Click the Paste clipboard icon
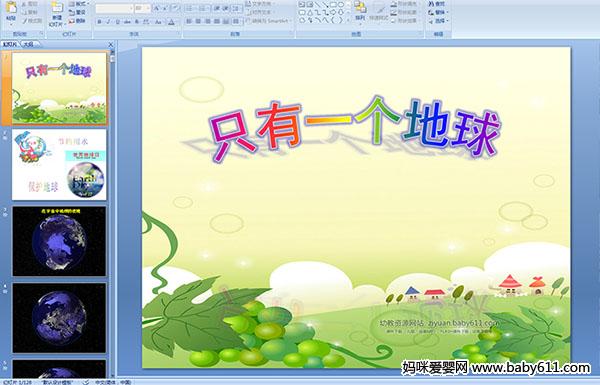 11,11
